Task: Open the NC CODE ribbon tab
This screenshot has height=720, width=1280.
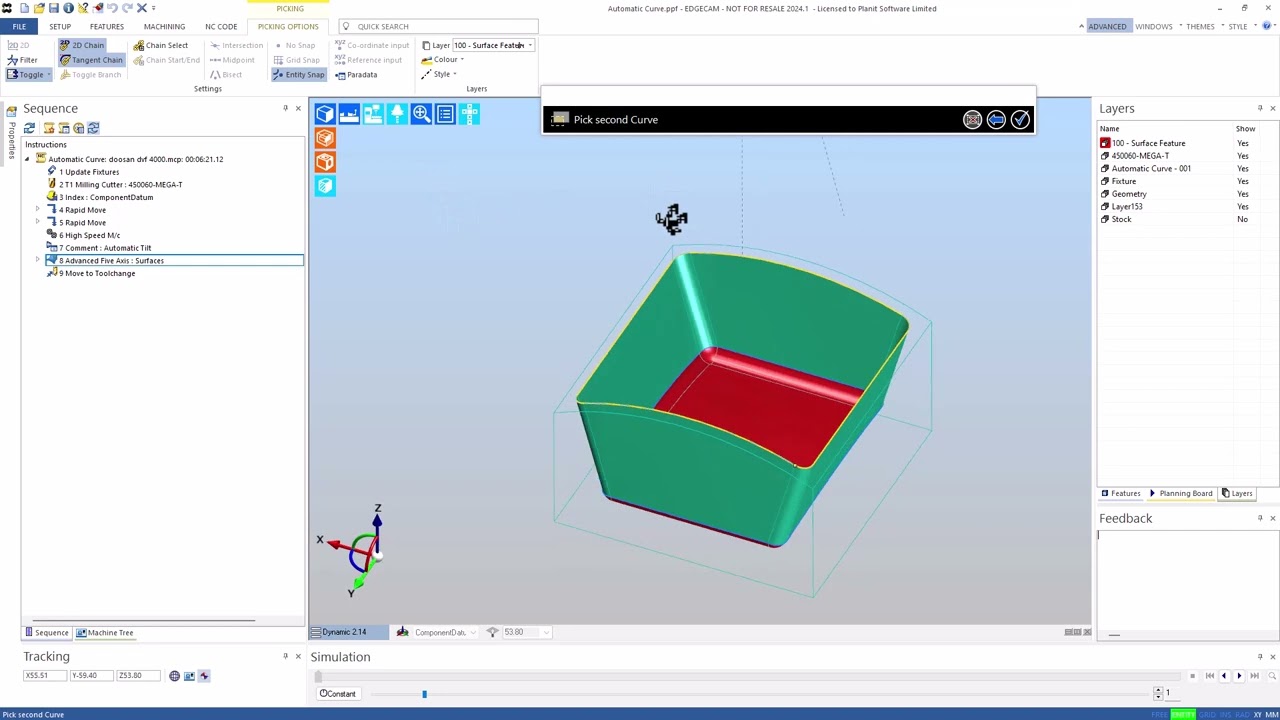Action: pyautogui.click(x=221, y=26)
